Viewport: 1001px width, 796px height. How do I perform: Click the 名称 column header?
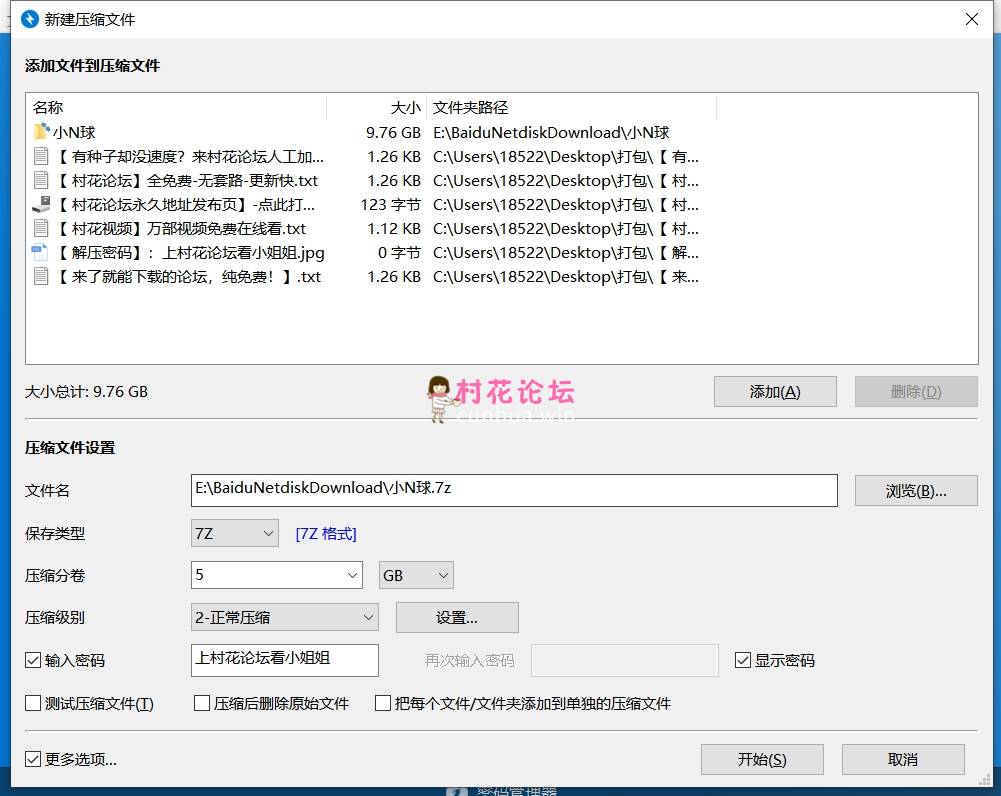click(176, 107)
